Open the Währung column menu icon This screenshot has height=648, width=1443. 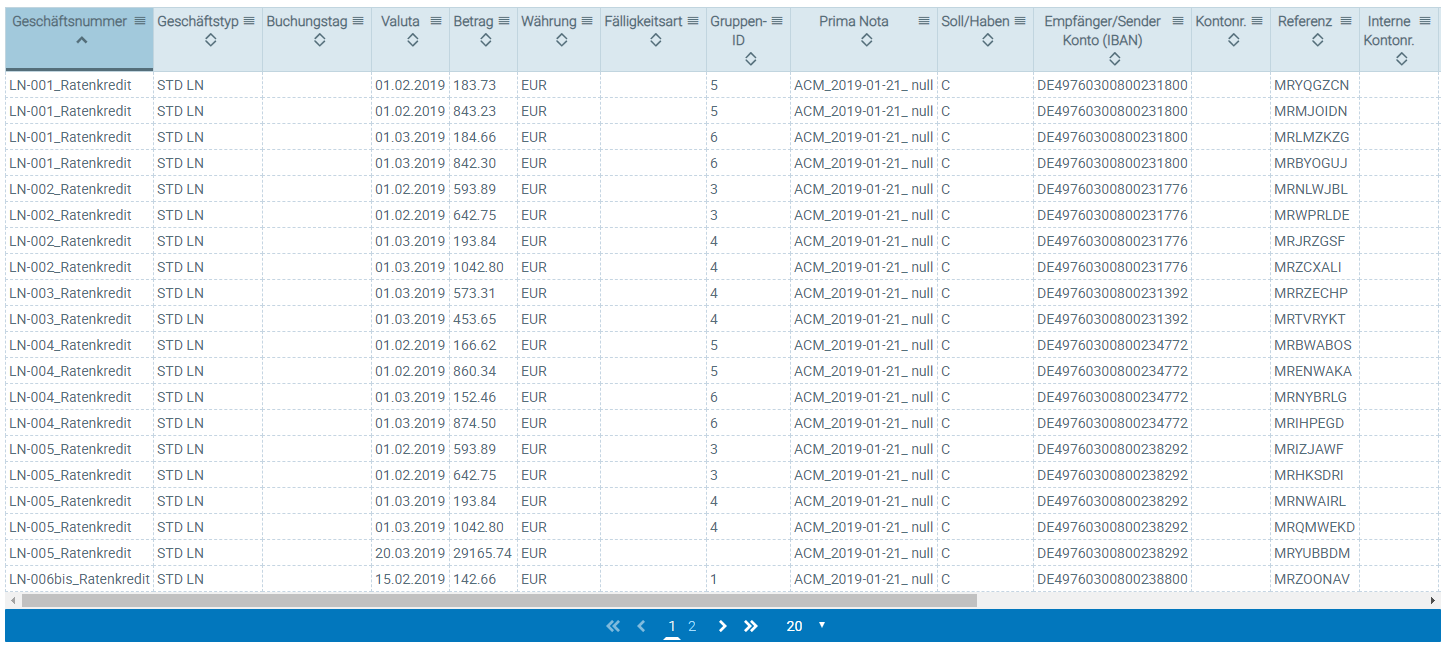(x=587, y=21)
